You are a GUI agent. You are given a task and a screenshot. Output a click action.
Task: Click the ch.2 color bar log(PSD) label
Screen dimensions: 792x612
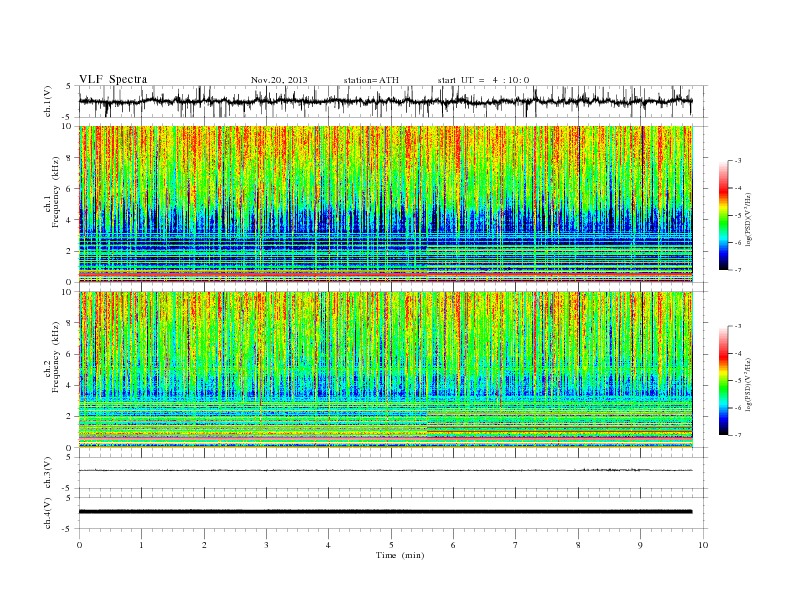(749, 384)
